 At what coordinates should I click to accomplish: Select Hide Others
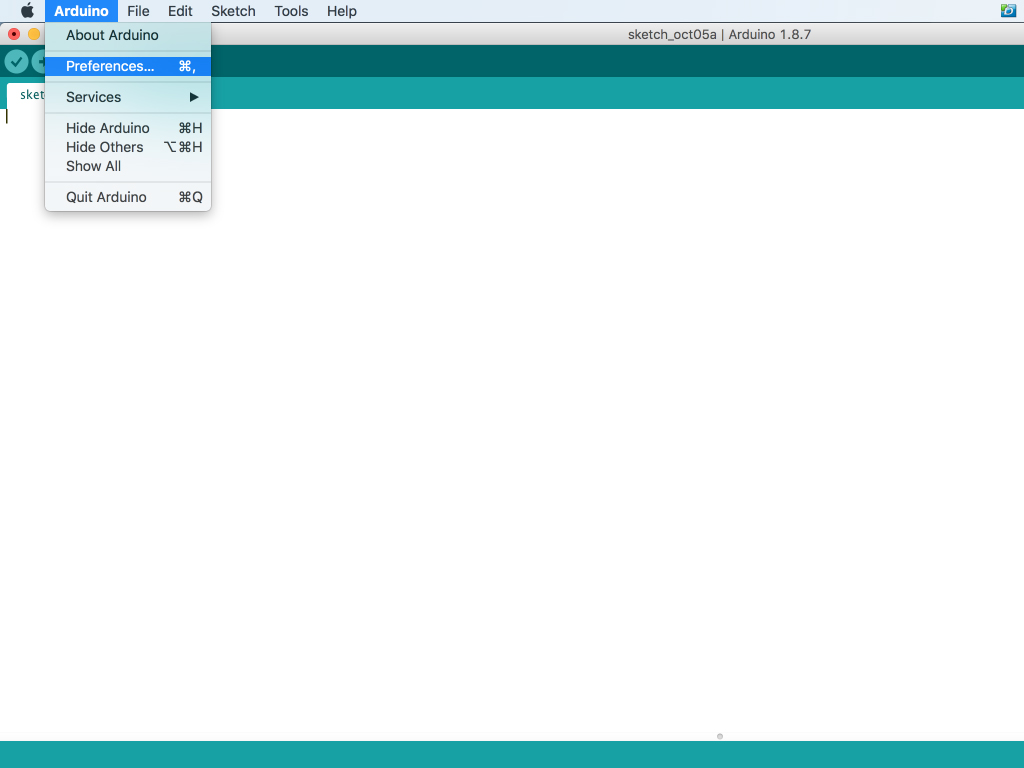(x=128, y=147)
